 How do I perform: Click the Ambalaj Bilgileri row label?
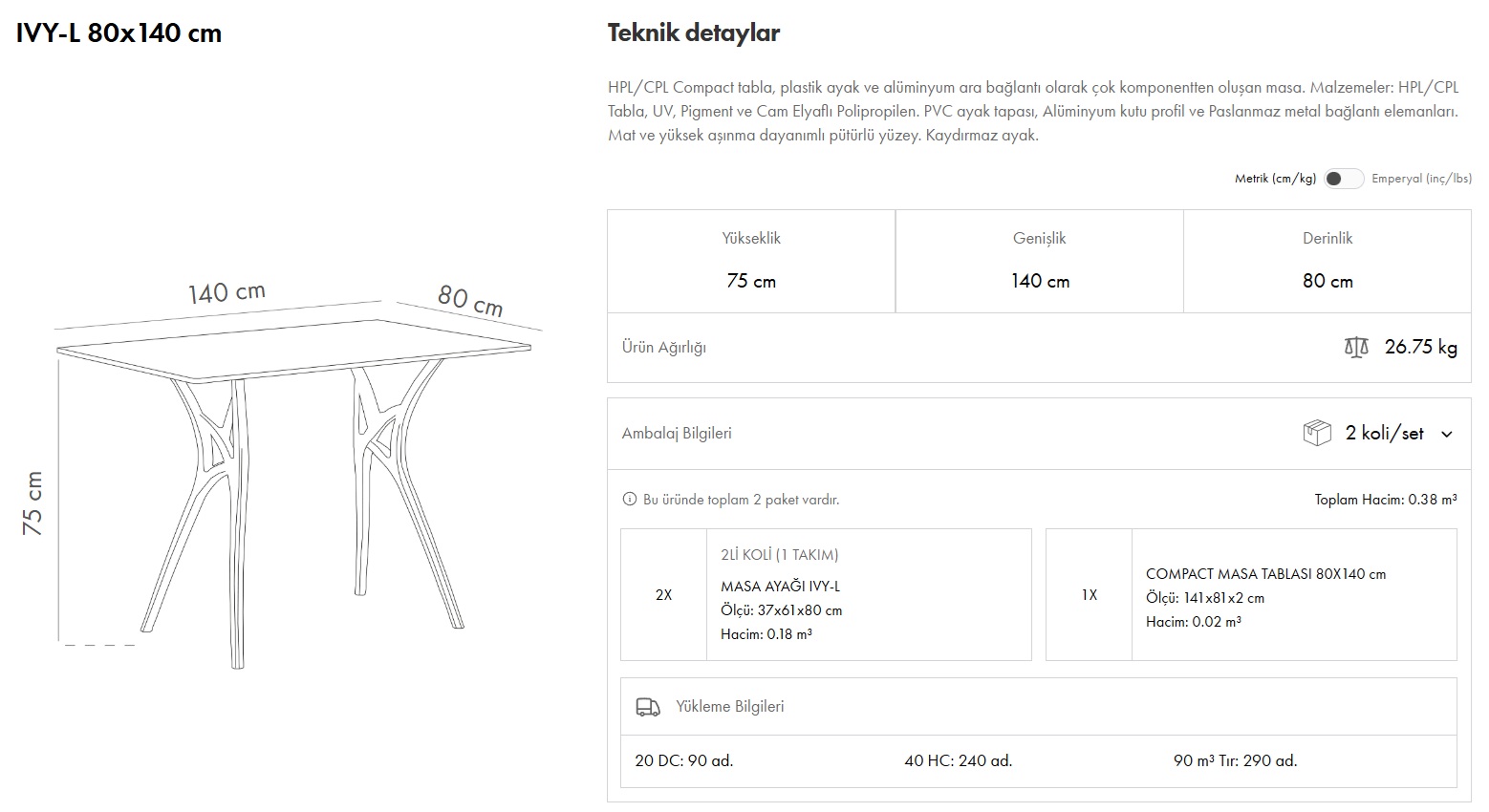(677, 433)
